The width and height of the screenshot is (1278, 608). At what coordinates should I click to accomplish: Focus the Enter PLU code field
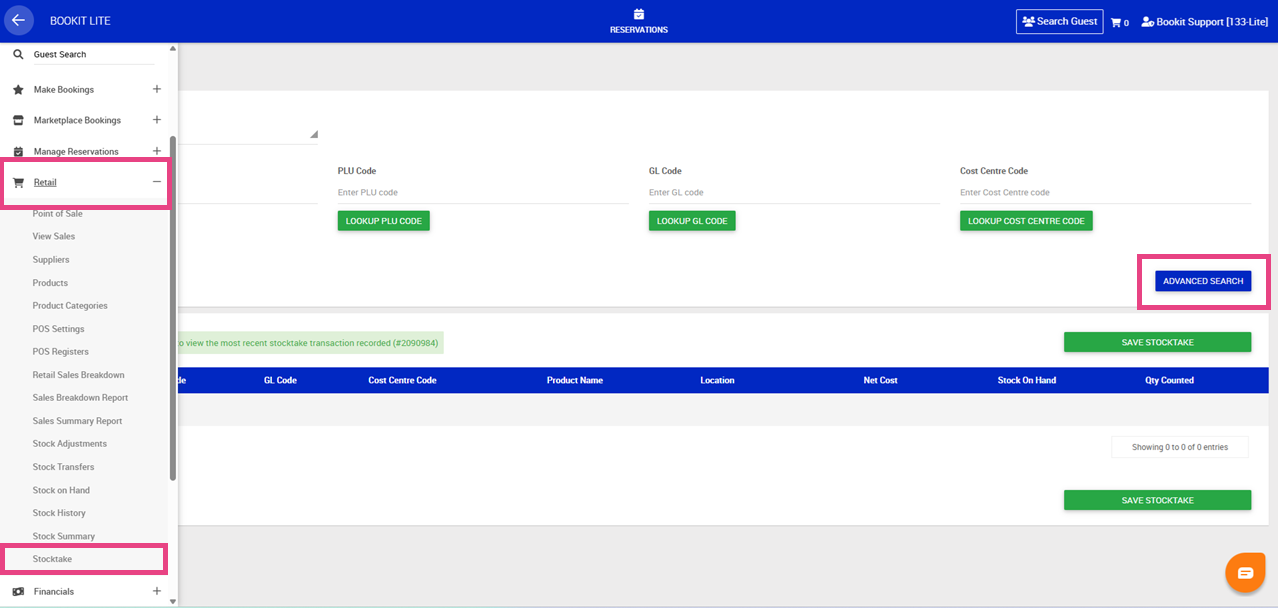pos(483,193)
